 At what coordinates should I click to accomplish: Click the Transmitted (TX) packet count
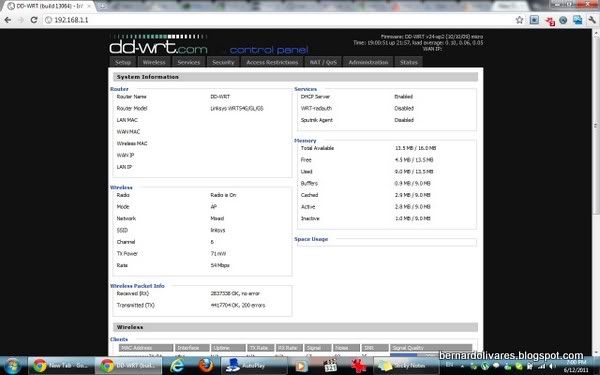tap(238, 305)
